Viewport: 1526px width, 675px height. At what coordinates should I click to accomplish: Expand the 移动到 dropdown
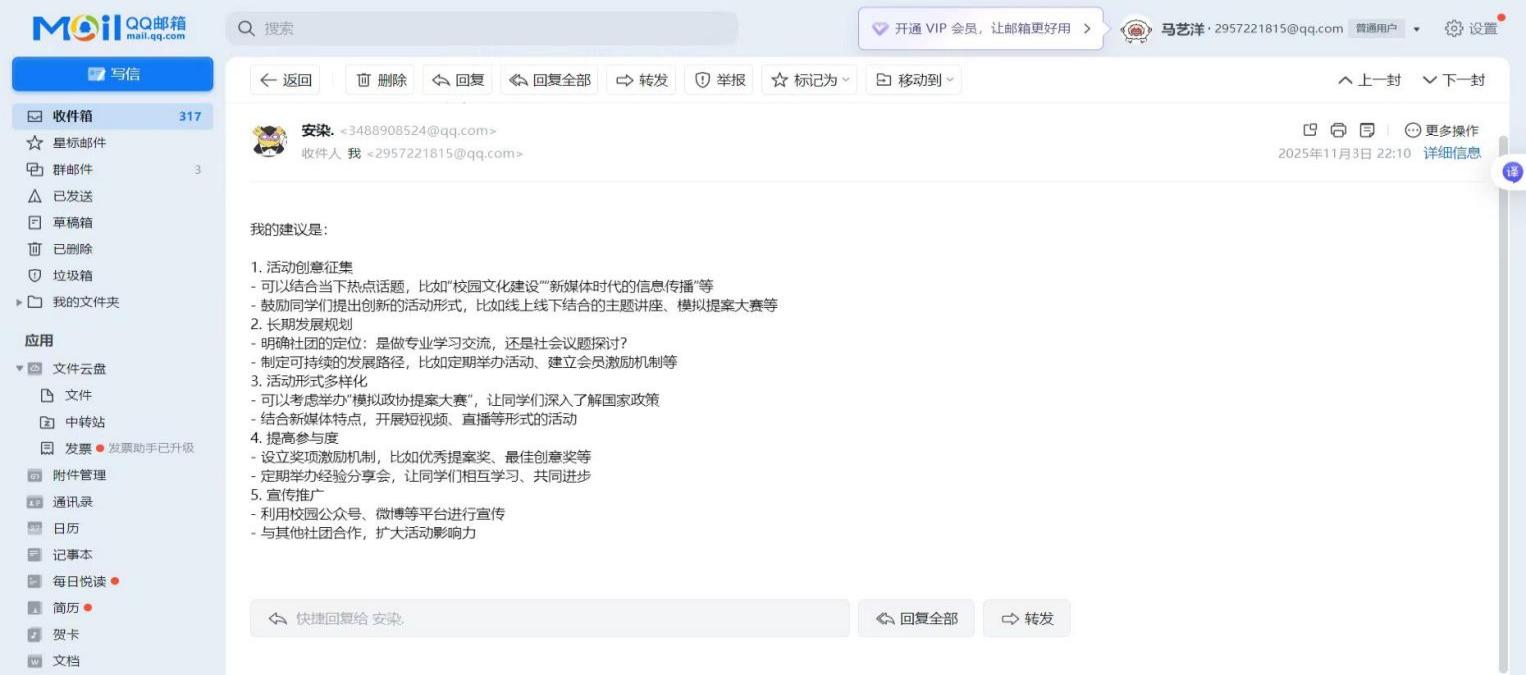[914, 80]
